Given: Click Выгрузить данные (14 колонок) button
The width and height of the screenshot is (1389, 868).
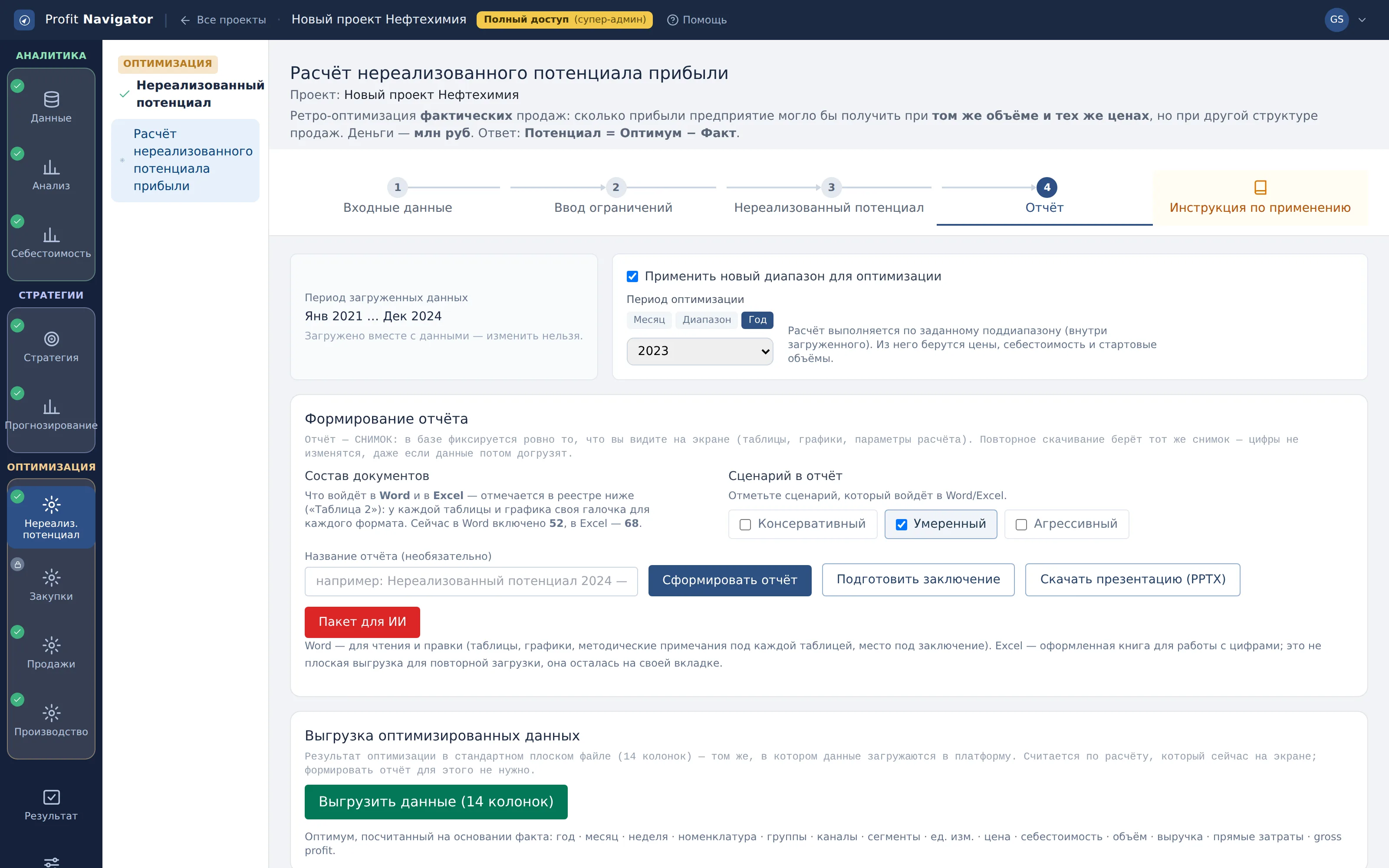Looking at the screenshot, I should [x=436, y=802].
